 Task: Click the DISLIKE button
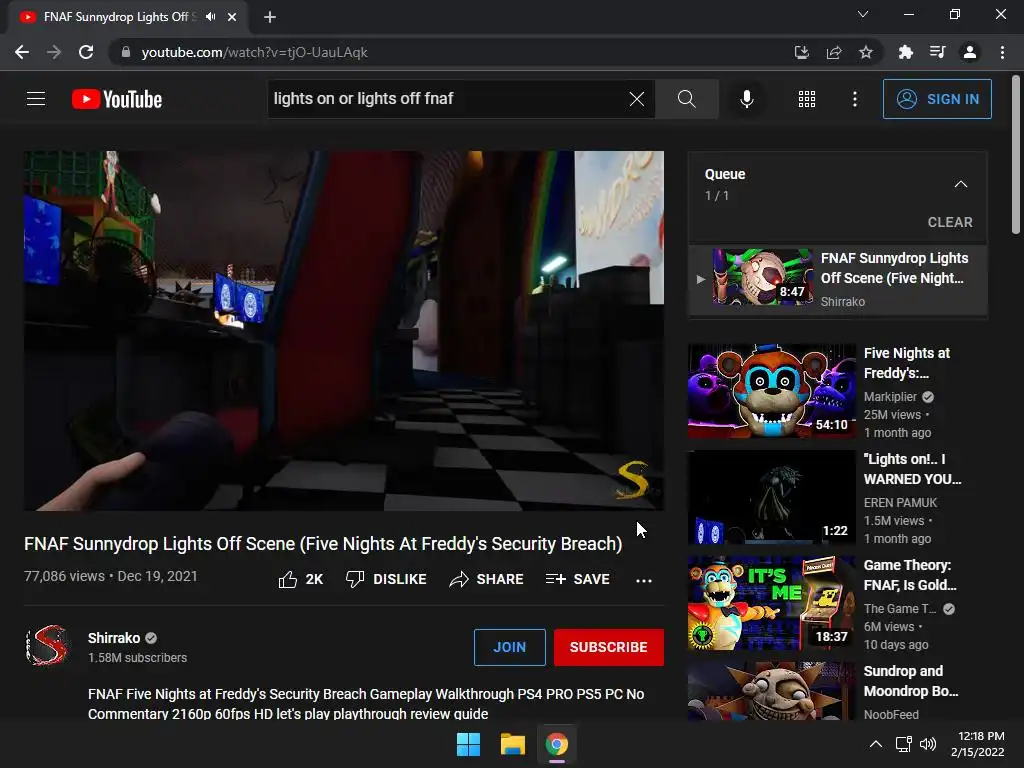(x=386, y=579)
